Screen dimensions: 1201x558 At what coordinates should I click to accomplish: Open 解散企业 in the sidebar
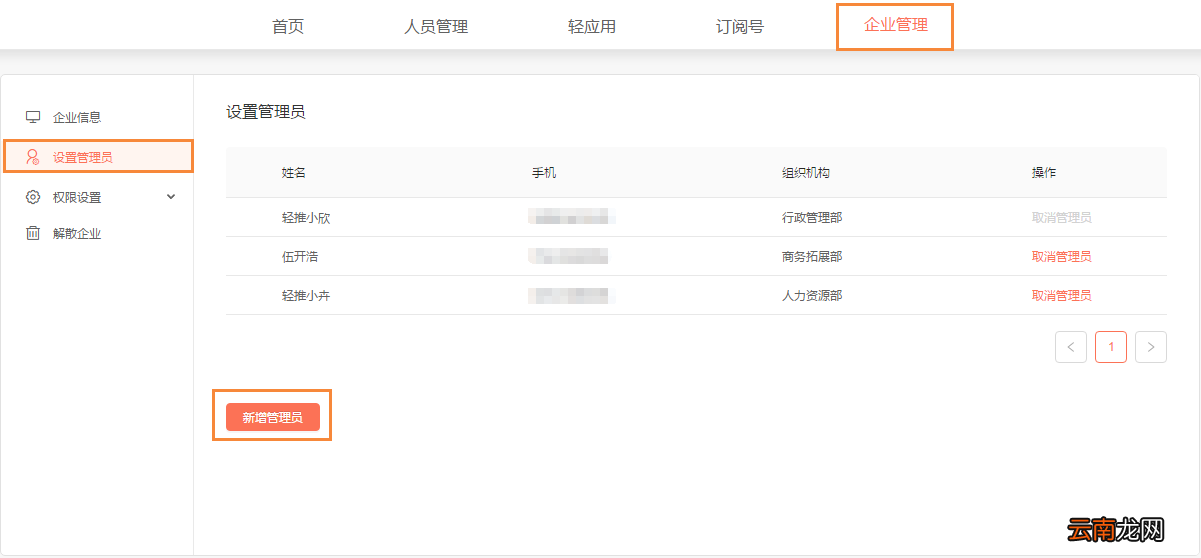77,233
